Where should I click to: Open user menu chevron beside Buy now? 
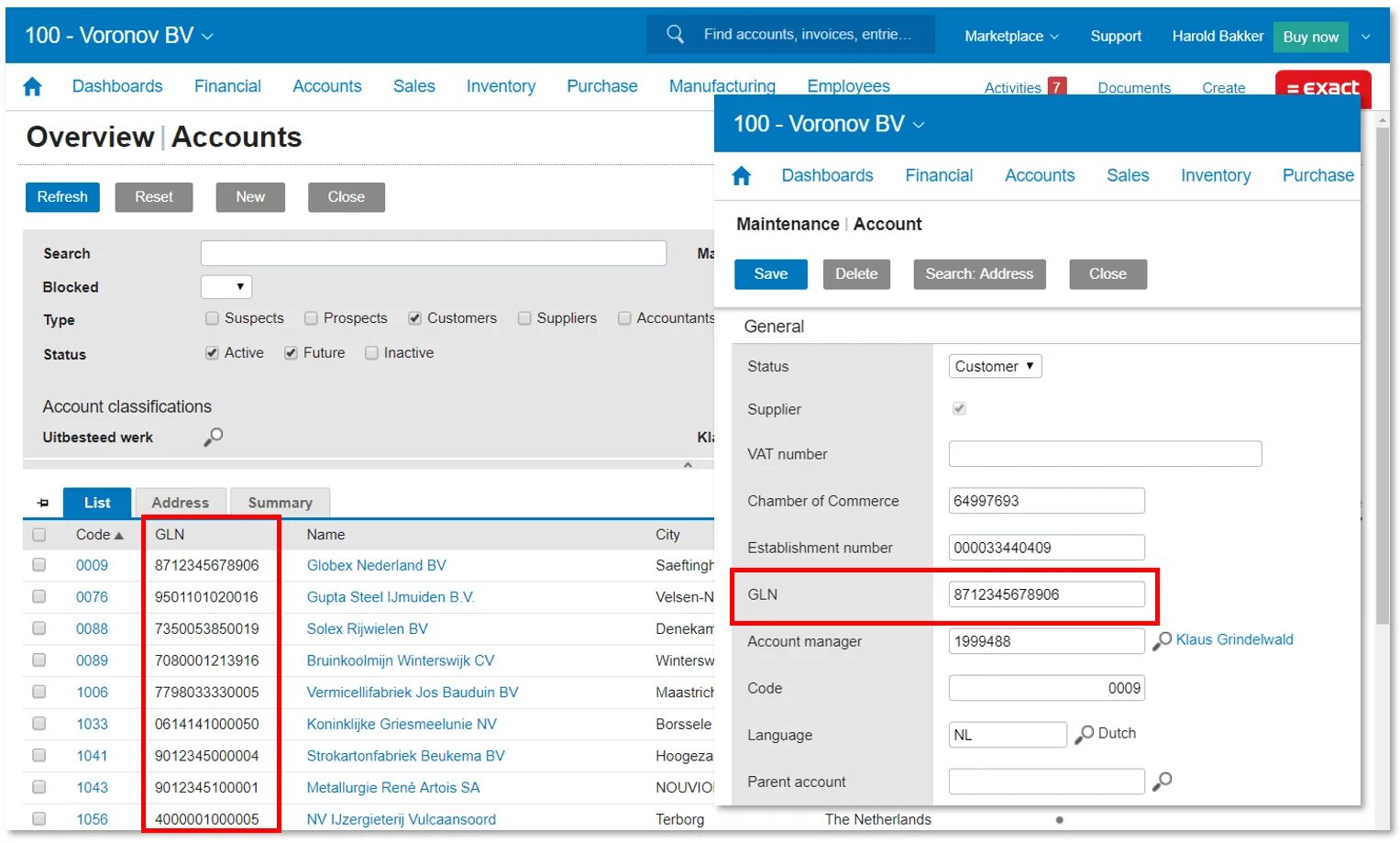point(1365,37)
